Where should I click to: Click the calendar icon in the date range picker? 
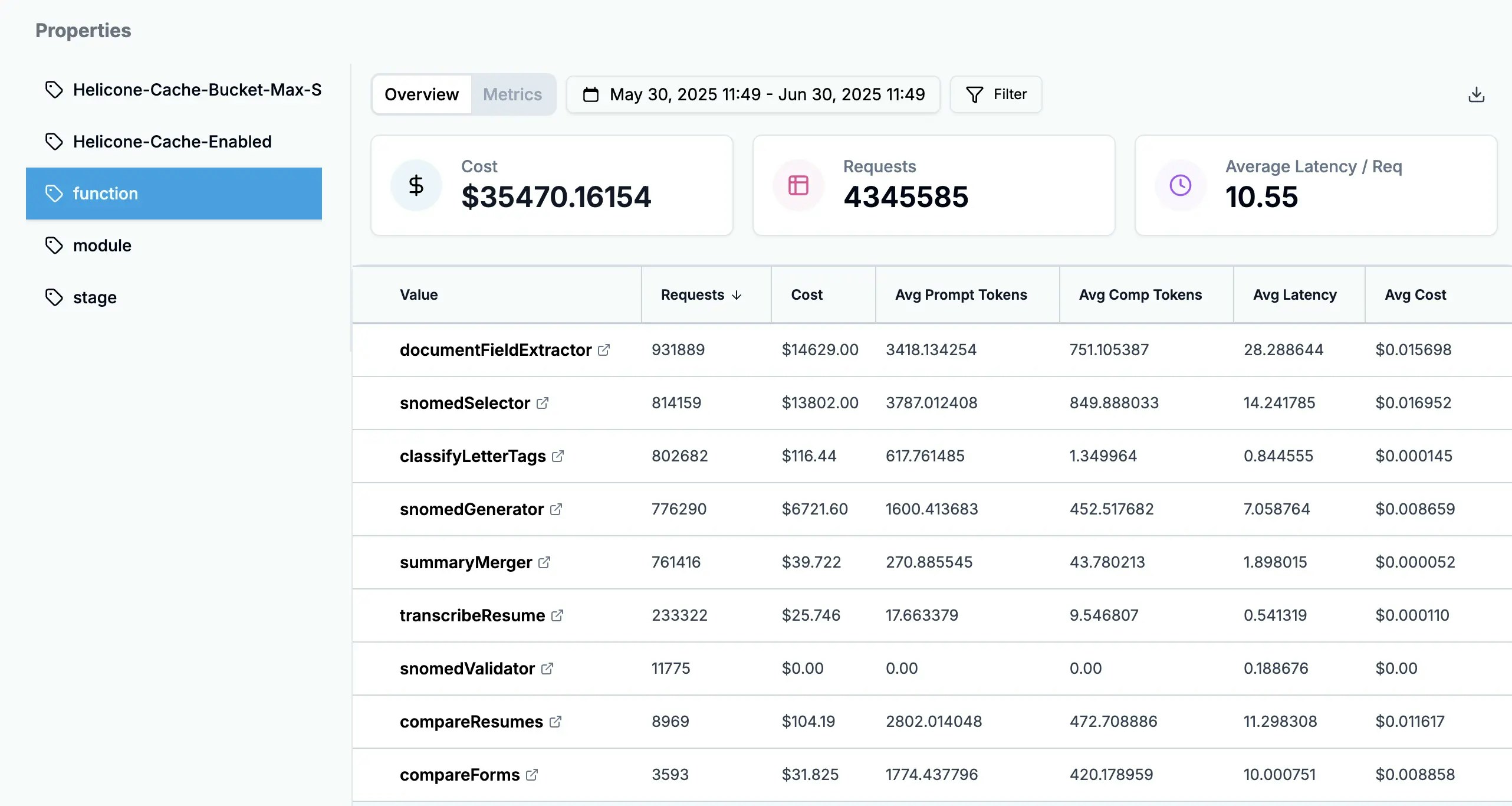click(591, 94)
